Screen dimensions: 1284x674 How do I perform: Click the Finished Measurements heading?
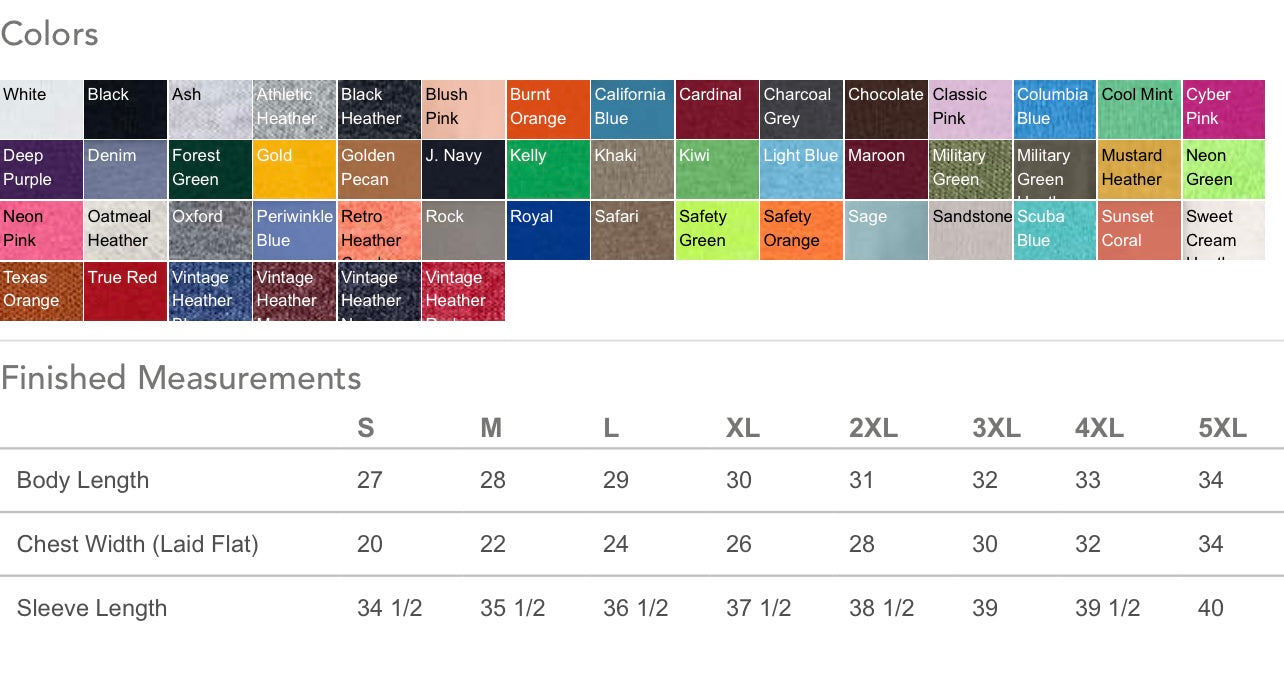(181, 378)
